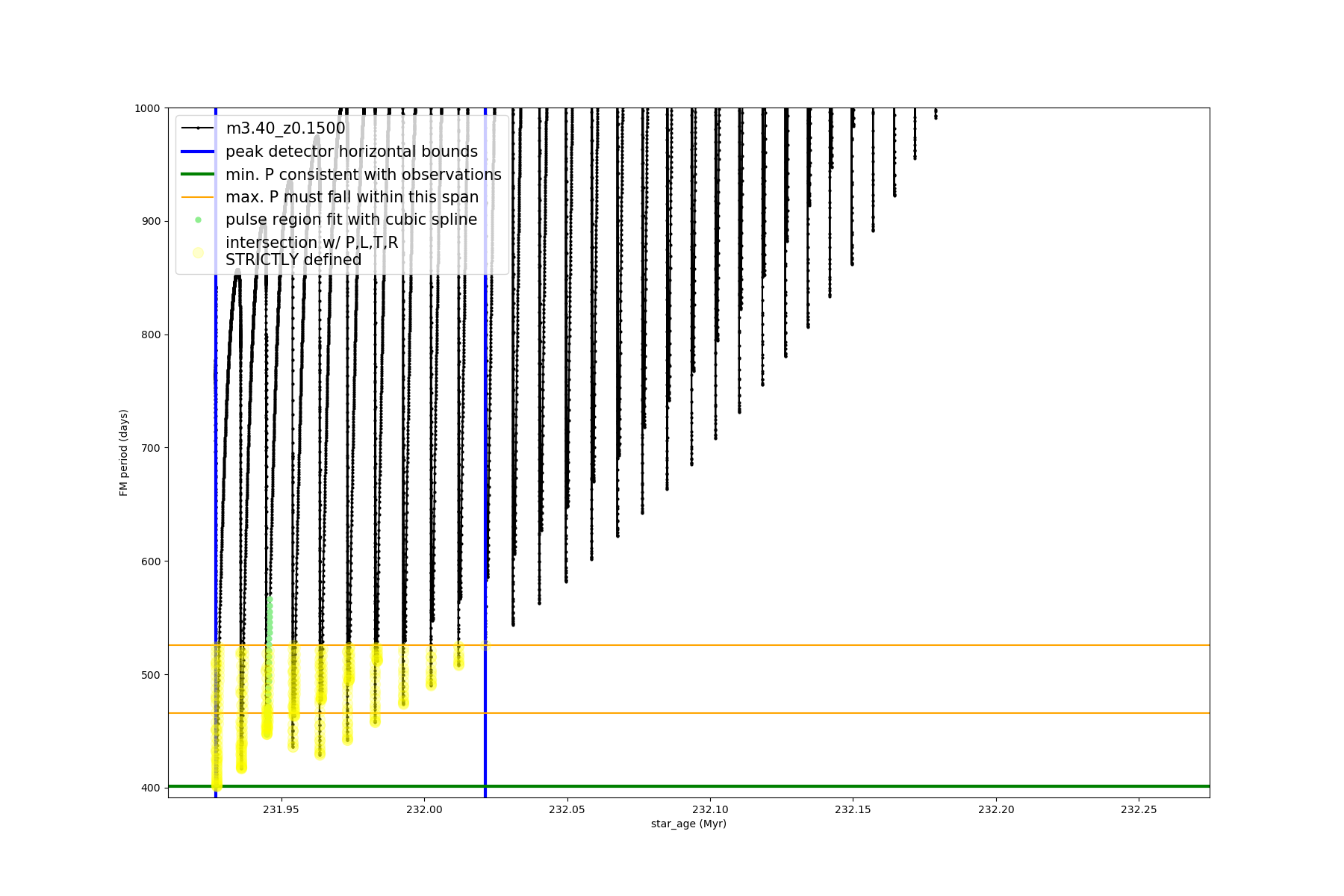
Task: Click the yellow circle legend marker
Action: pyautogui.click(x=198, y=252)
